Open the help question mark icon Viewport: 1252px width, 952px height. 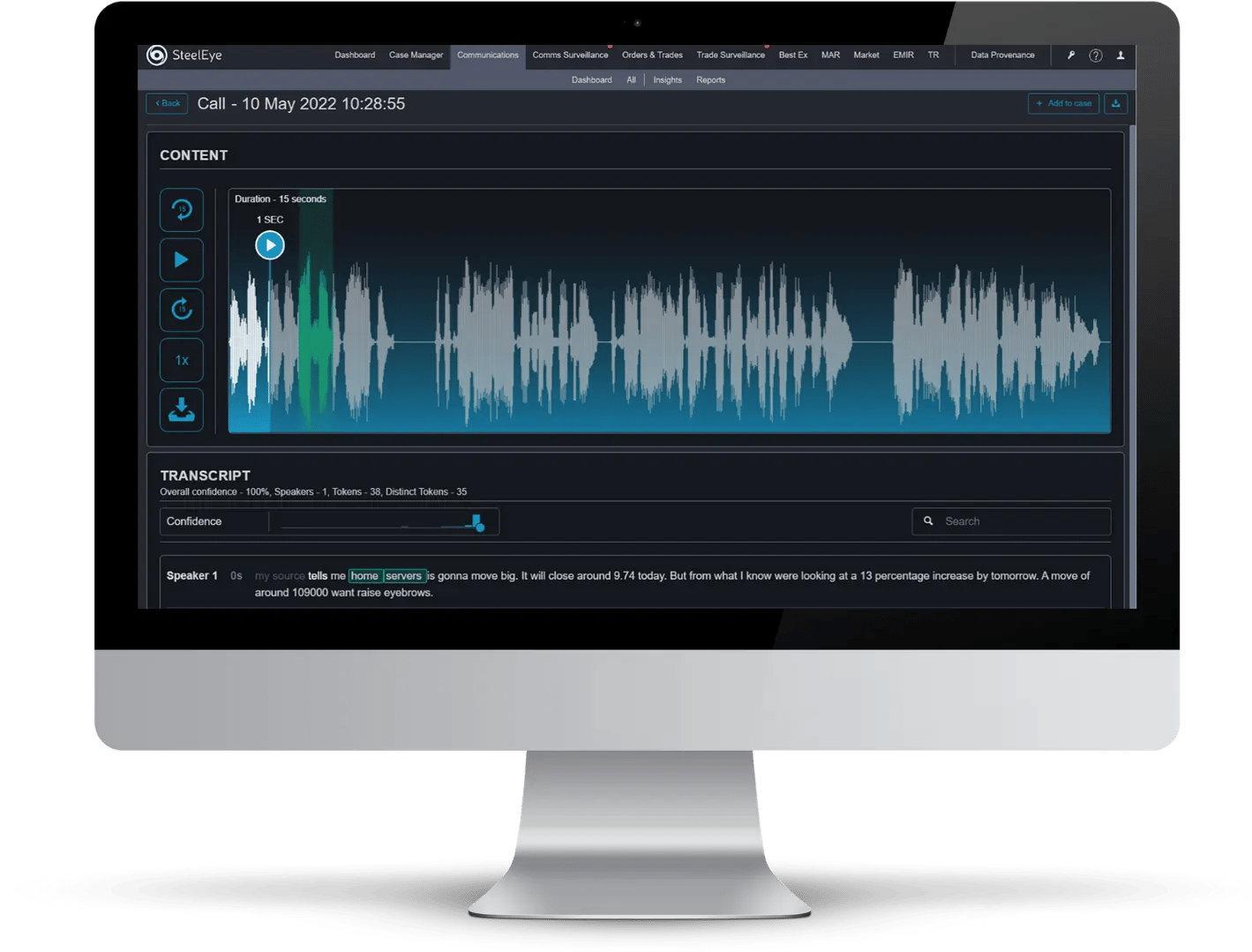click(x=1096, y=56)
